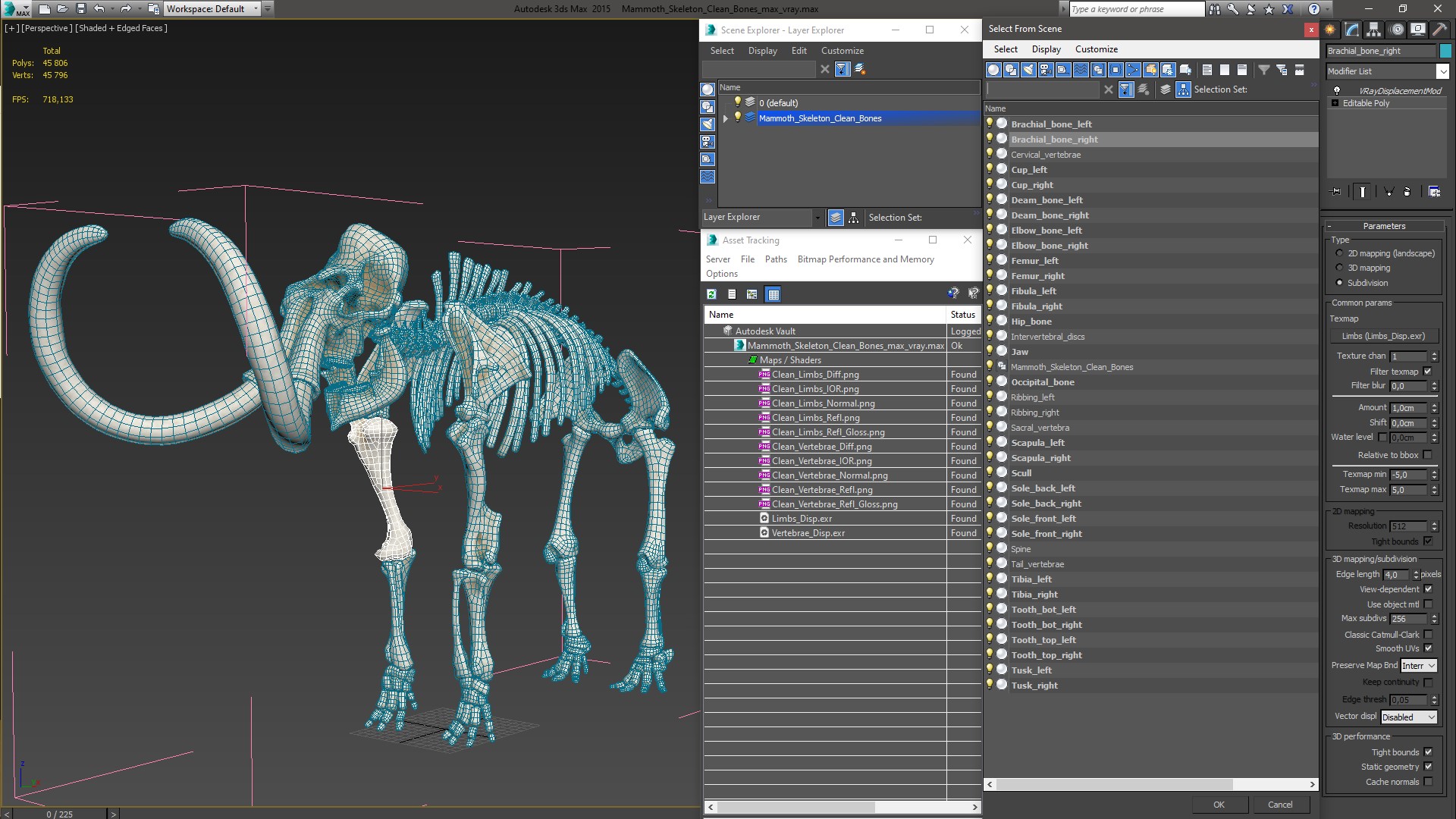Toggle Show End Result button
Screen dimensions: 1456x819
1363,192
